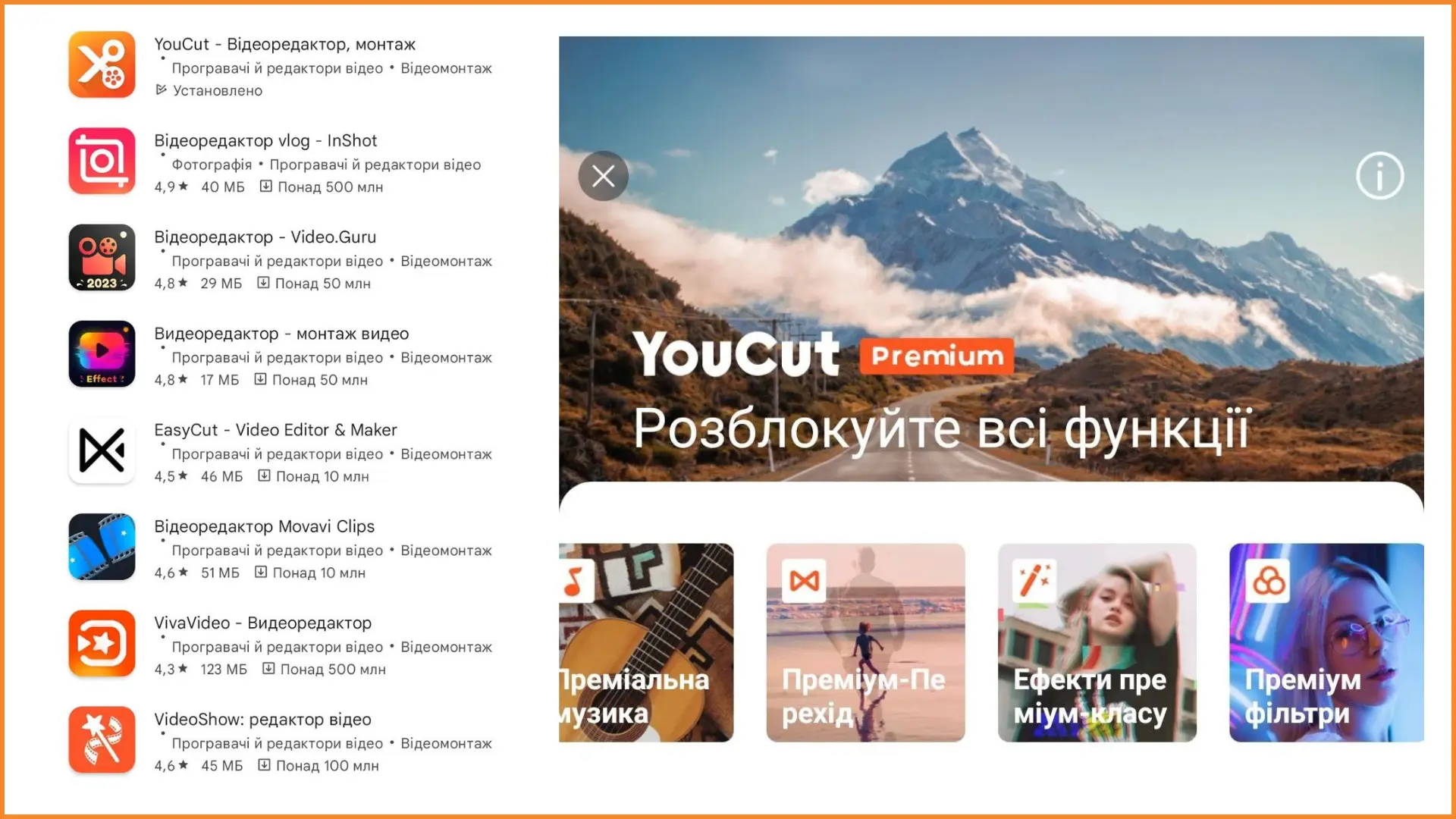Open the 'Відеоредактор Movavi Clips' listing title
The image size is (1456, 819).
click(x=265, y=526)
